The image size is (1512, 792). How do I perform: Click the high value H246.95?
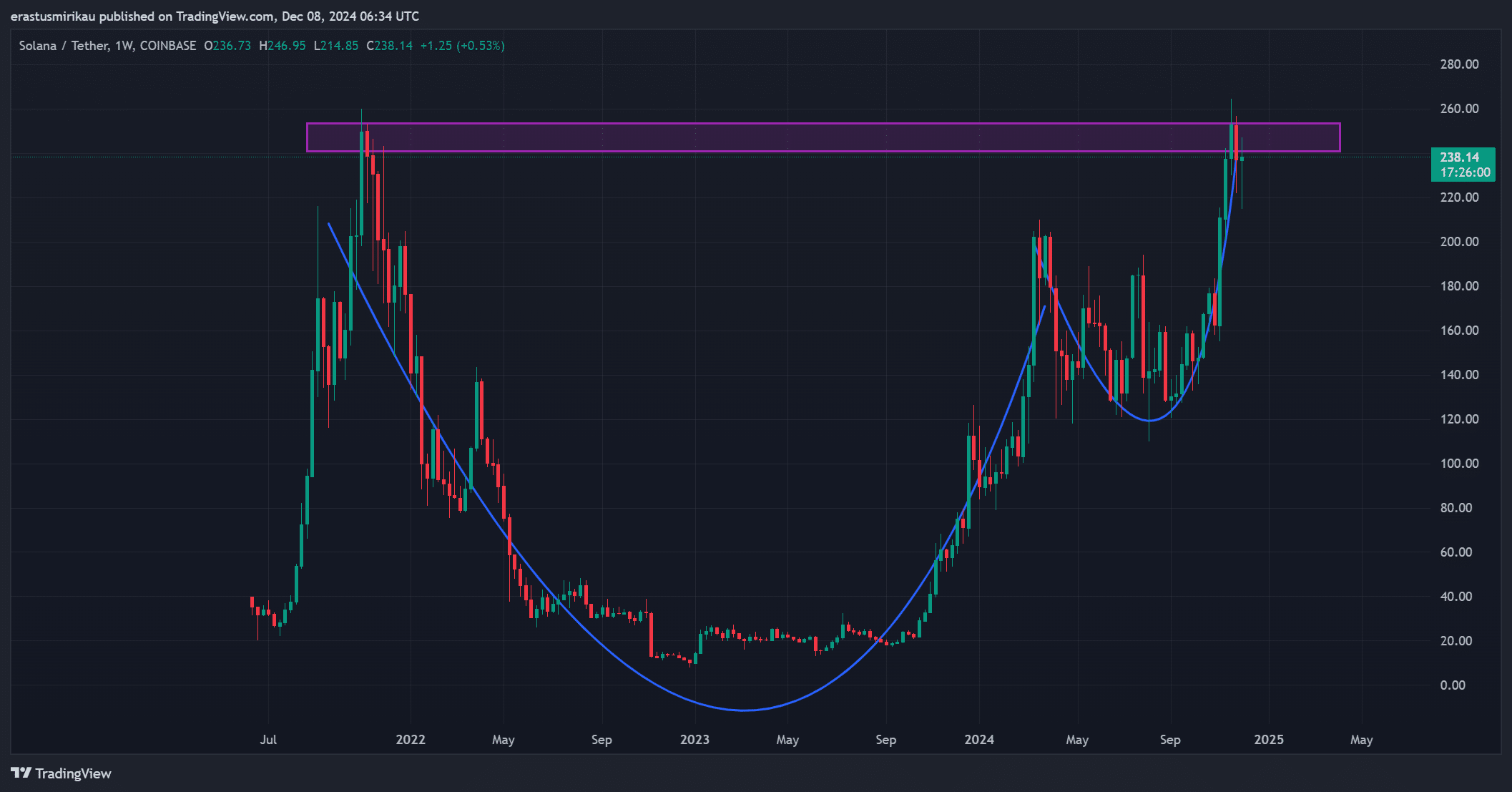point(282,46)
